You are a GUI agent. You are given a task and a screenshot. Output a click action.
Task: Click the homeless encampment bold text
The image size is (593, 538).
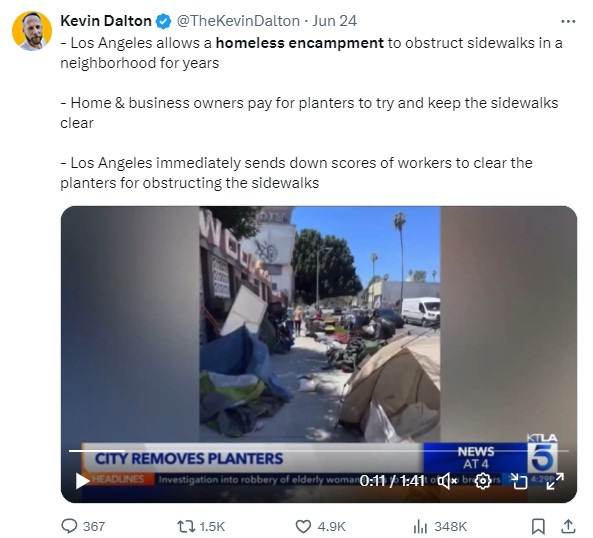click(x=300, y=43)
